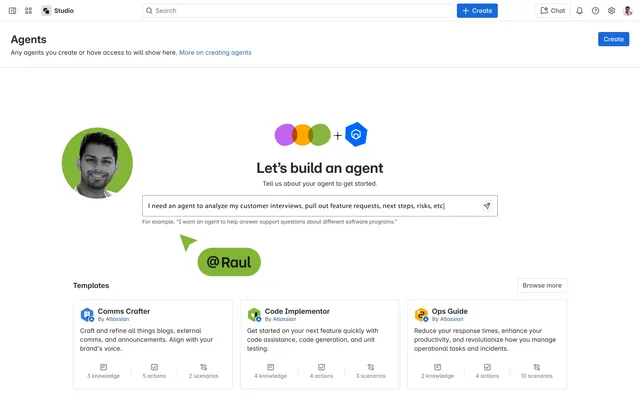Click the top bar plus Create button
Screen dimensions: 640x400
tap(477, 11)
